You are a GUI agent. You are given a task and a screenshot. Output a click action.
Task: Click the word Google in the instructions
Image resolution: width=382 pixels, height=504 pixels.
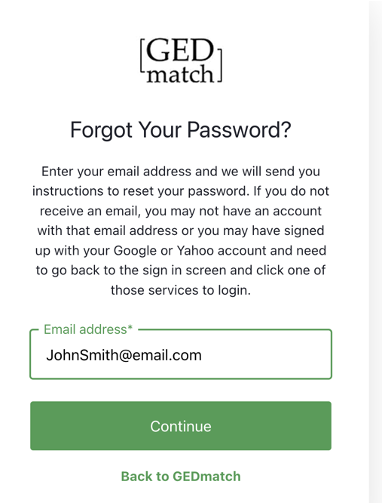[x=135, y=251]
